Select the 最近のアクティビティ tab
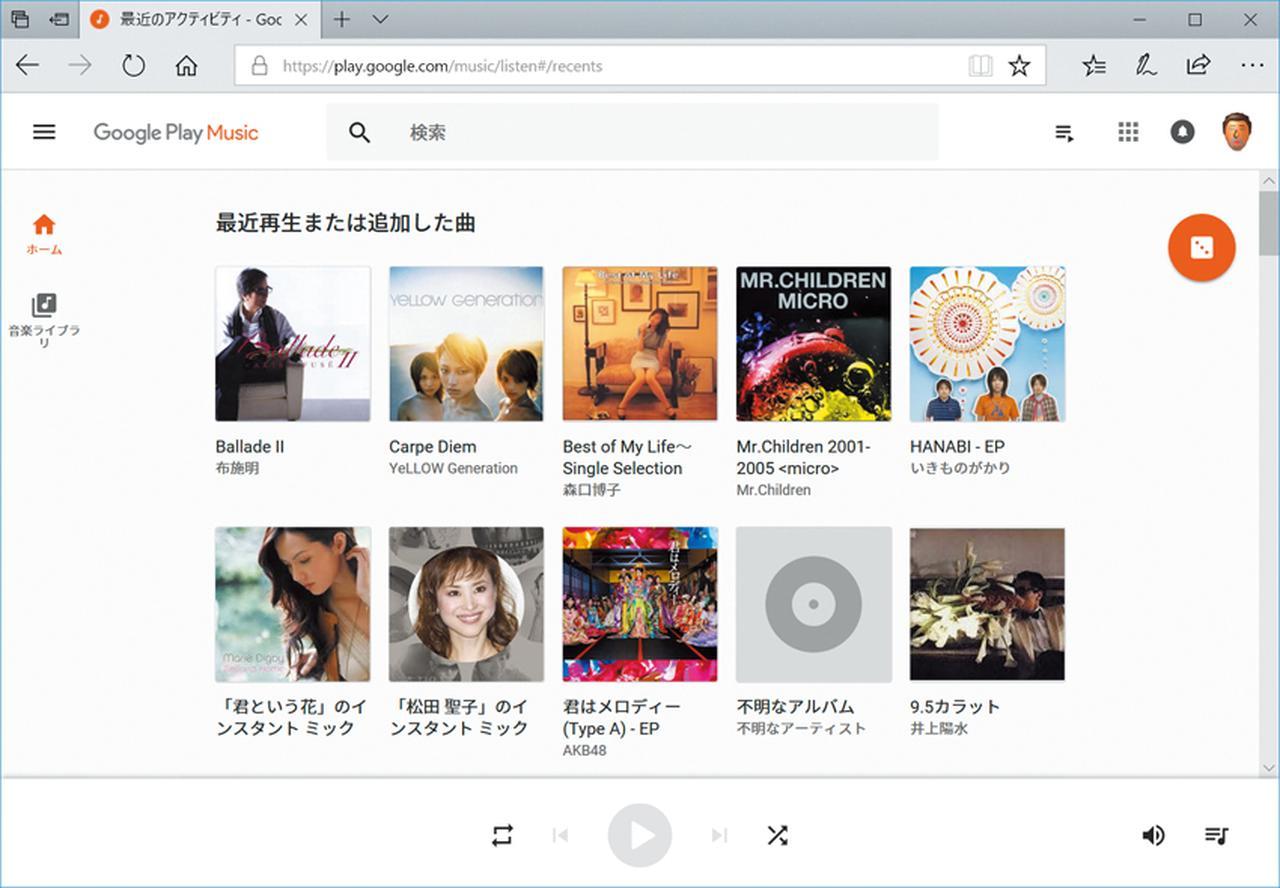Screen dimensions: 1280x888 (200, 19)
